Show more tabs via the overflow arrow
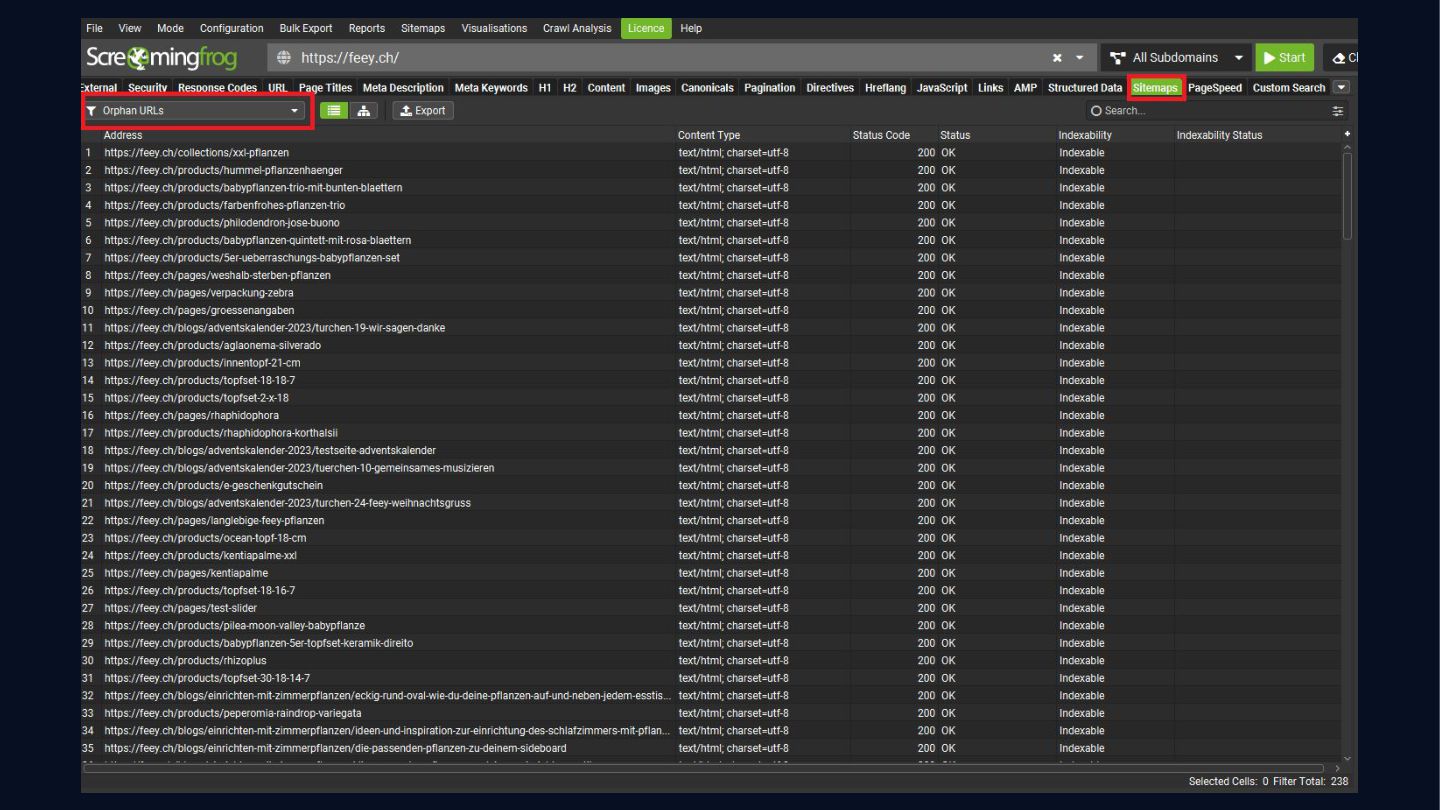Viewport: 1440px width, 810px height. [x=1341, y=88]
